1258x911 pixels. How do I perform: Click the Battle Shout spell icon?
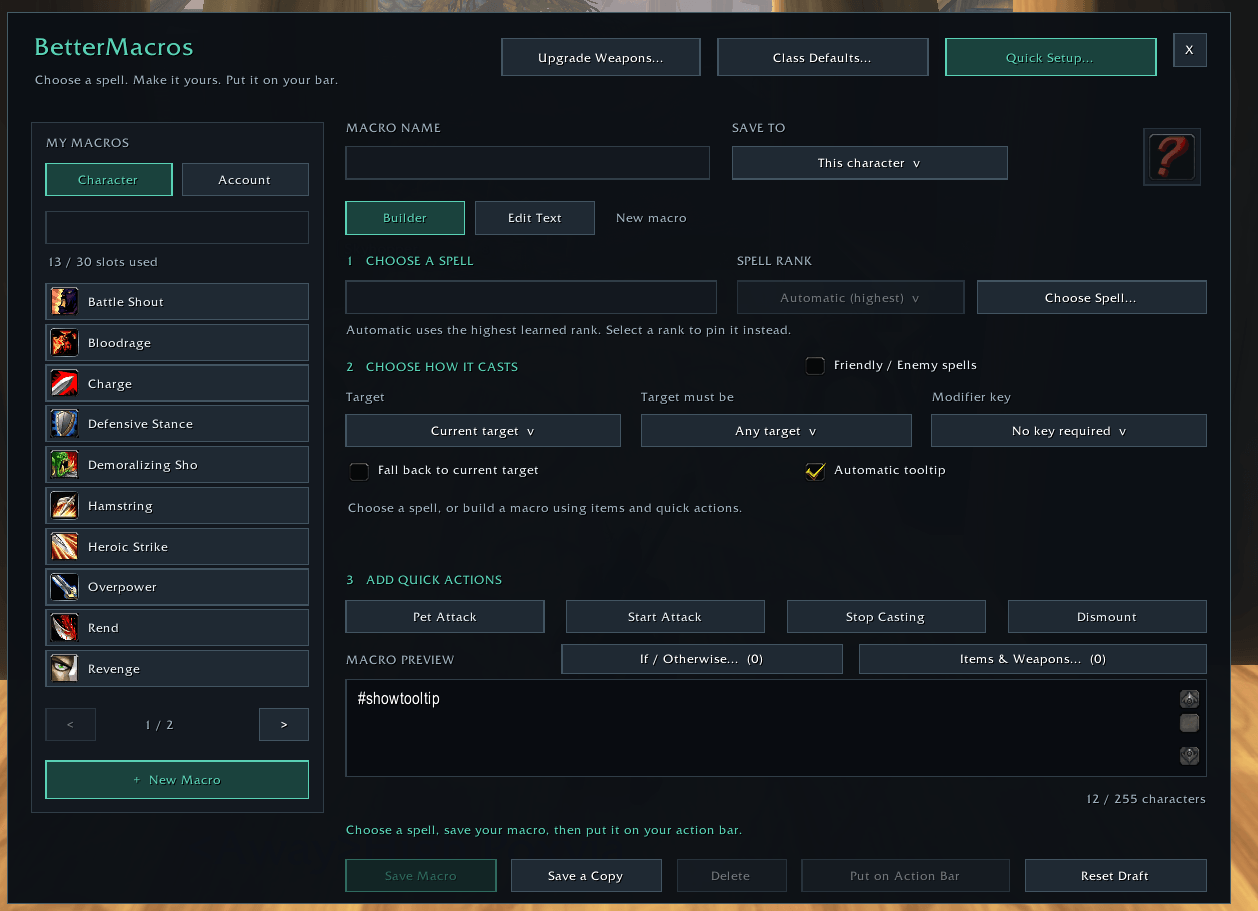coord(64,301)
